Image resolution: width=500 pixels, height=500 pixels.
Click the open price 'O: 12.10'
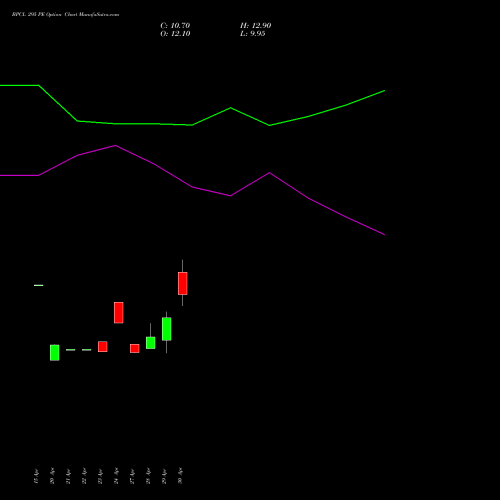click(x=175, y=34)
